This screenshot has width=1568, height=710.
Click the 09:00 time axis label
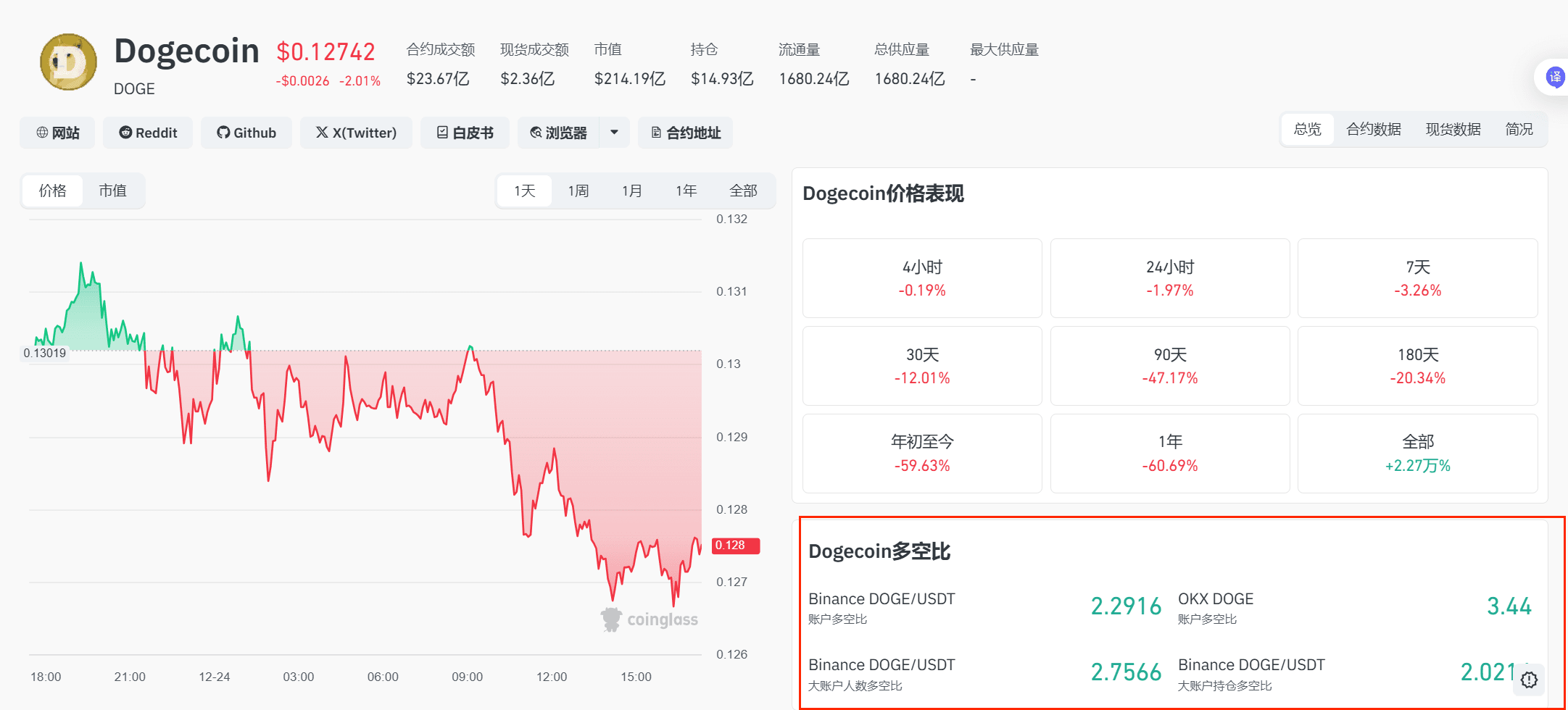pos(468,677)
